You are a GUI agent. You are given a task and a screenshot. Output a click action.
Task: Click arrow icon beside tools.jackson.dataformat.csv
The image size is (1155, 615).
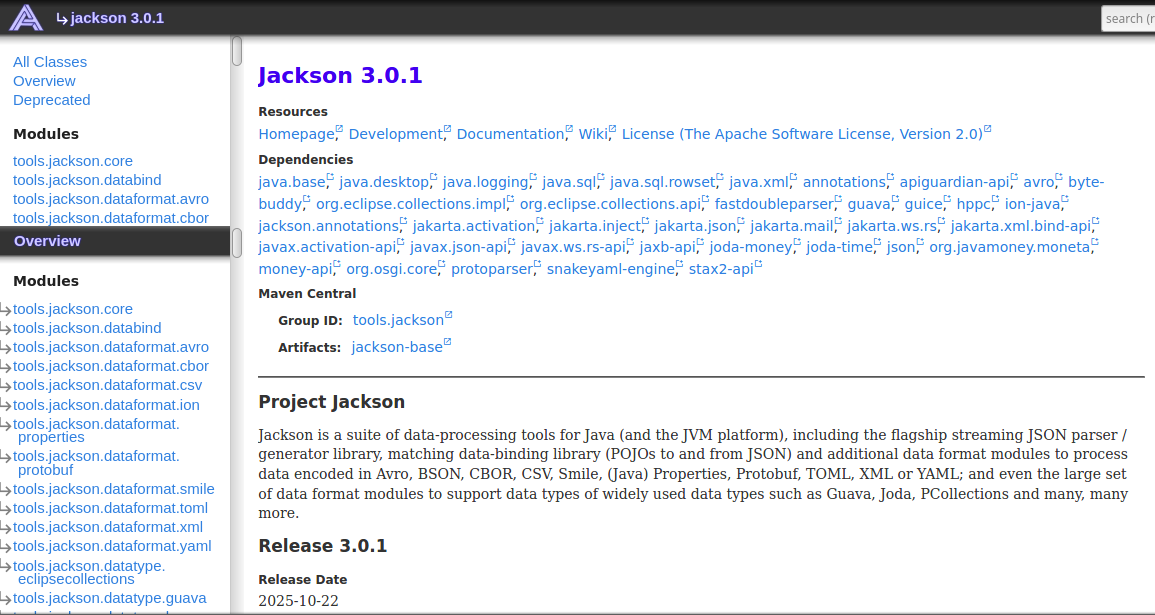(x=6, y=387)
